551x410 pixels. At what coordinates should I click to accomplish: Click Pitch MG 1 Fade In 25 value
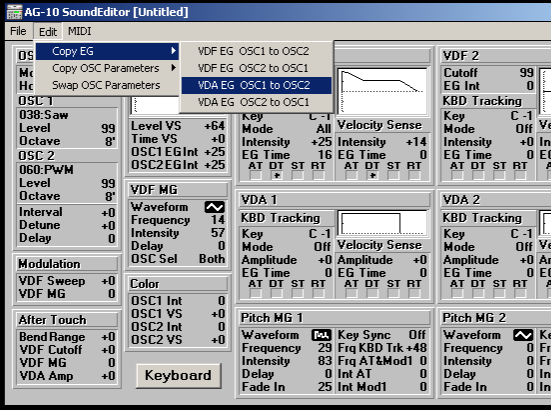click(x=325, y=387)
